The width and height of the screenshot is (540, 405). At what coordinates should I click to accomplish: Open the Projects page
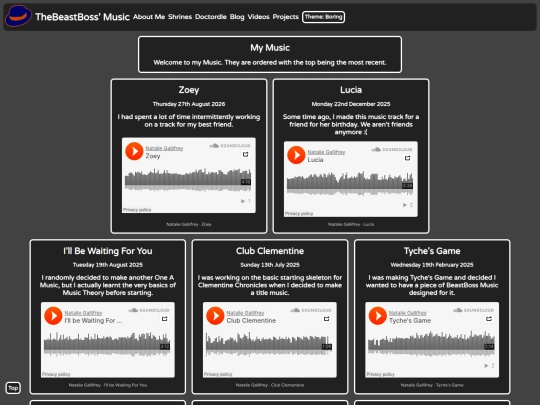pos(285,17)
